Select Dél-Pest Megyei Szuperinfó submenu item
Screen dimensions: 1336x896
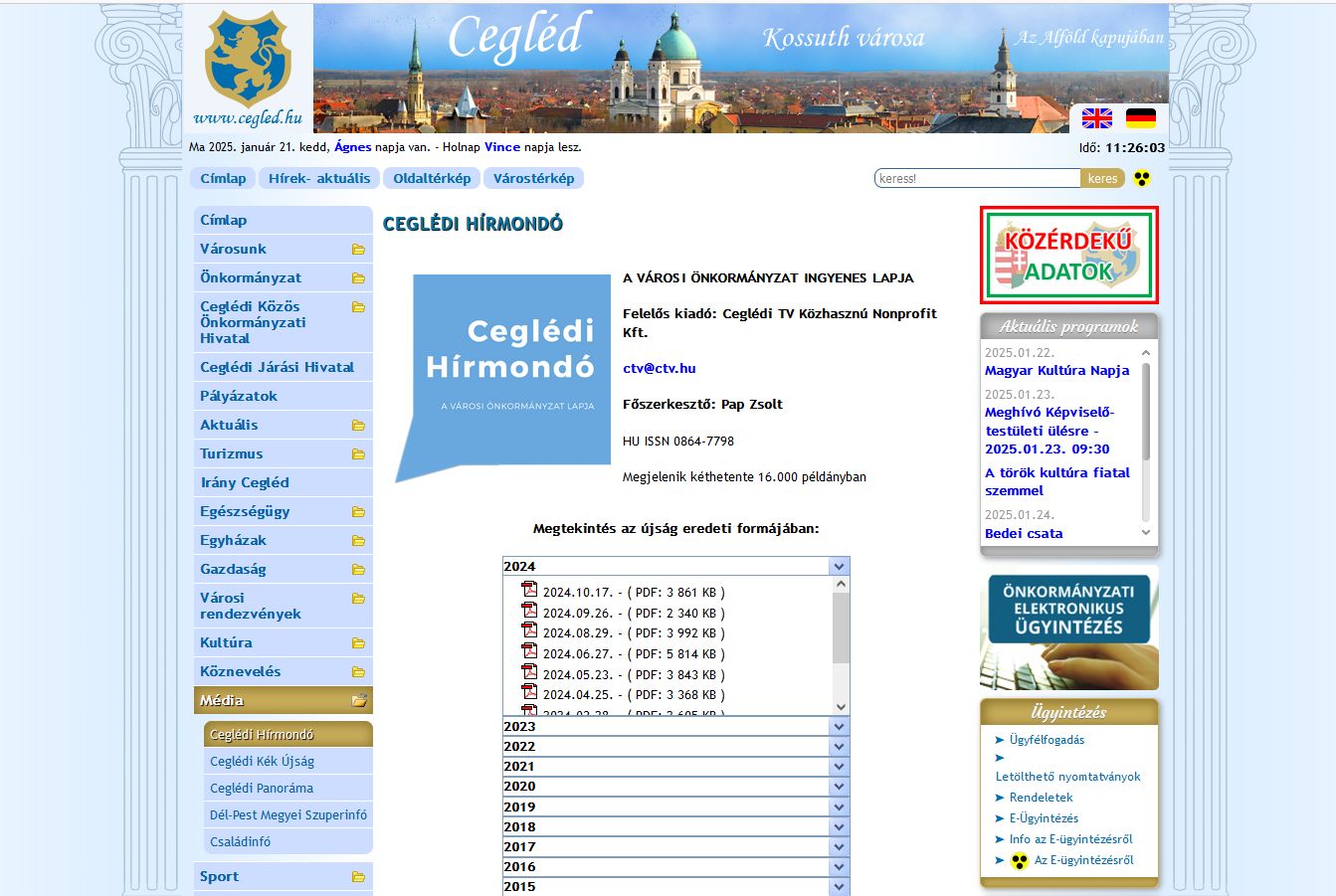click(x=288, y=814)
